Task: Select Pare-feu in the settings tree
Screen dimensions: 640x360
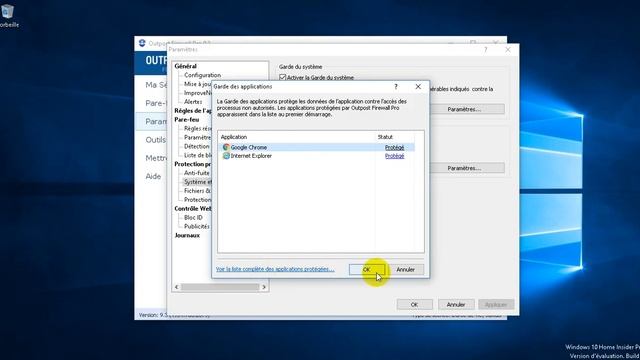Action: 187,120
